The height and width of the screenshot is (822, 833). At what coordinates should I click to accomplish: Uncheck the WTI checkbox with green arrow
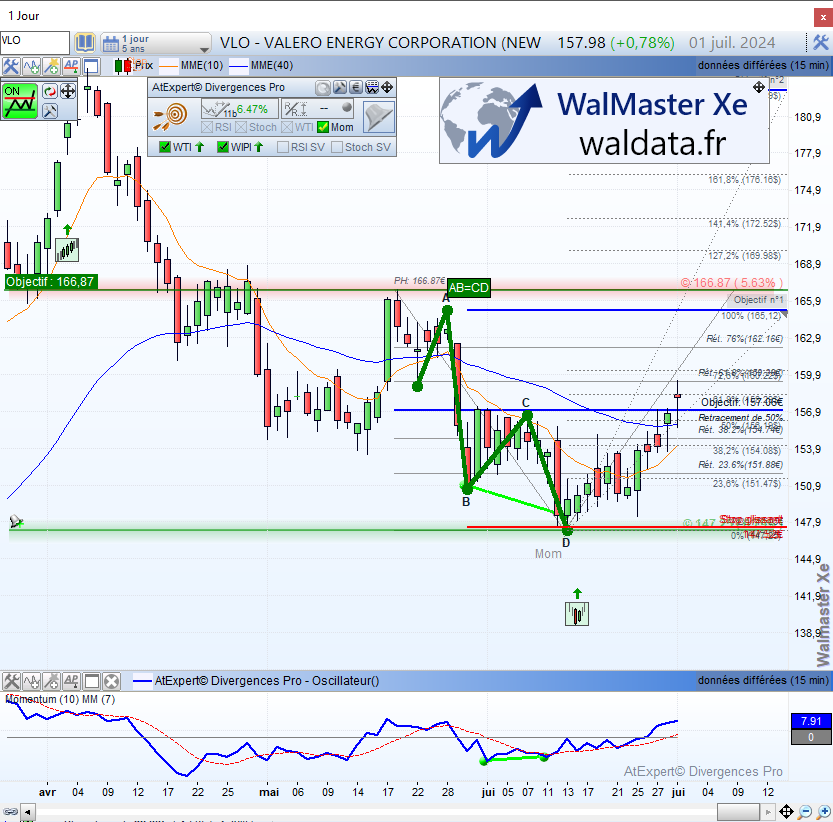tap(165, 147)
